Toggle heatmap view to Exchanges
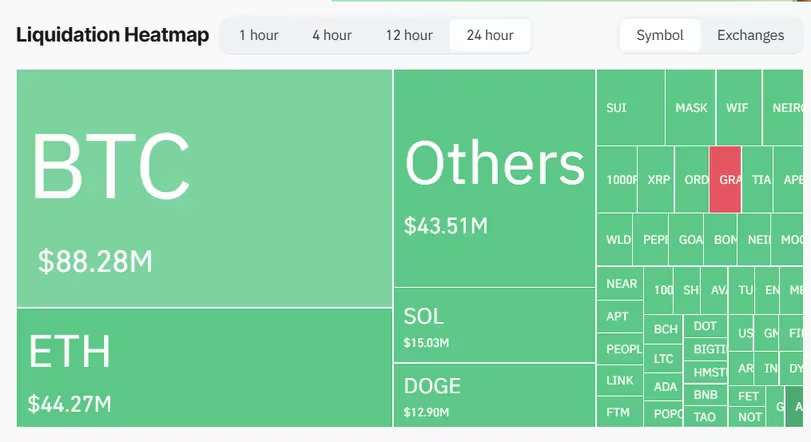811x442 pixels. [x=750, y=35]
